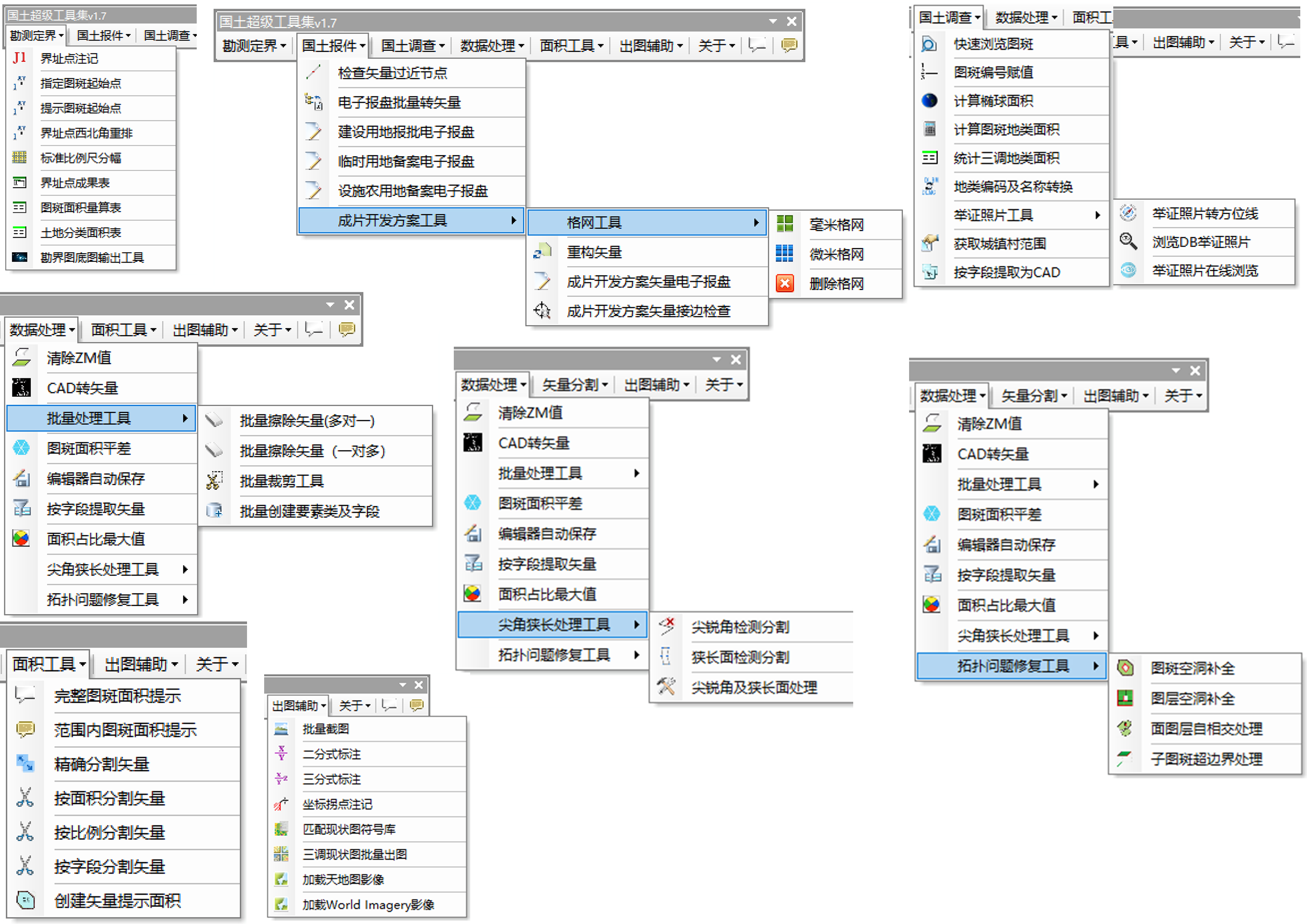Select 子图斑超边界处理 option
Viewport: 1307px width, 924px height.
[1206, 759]
